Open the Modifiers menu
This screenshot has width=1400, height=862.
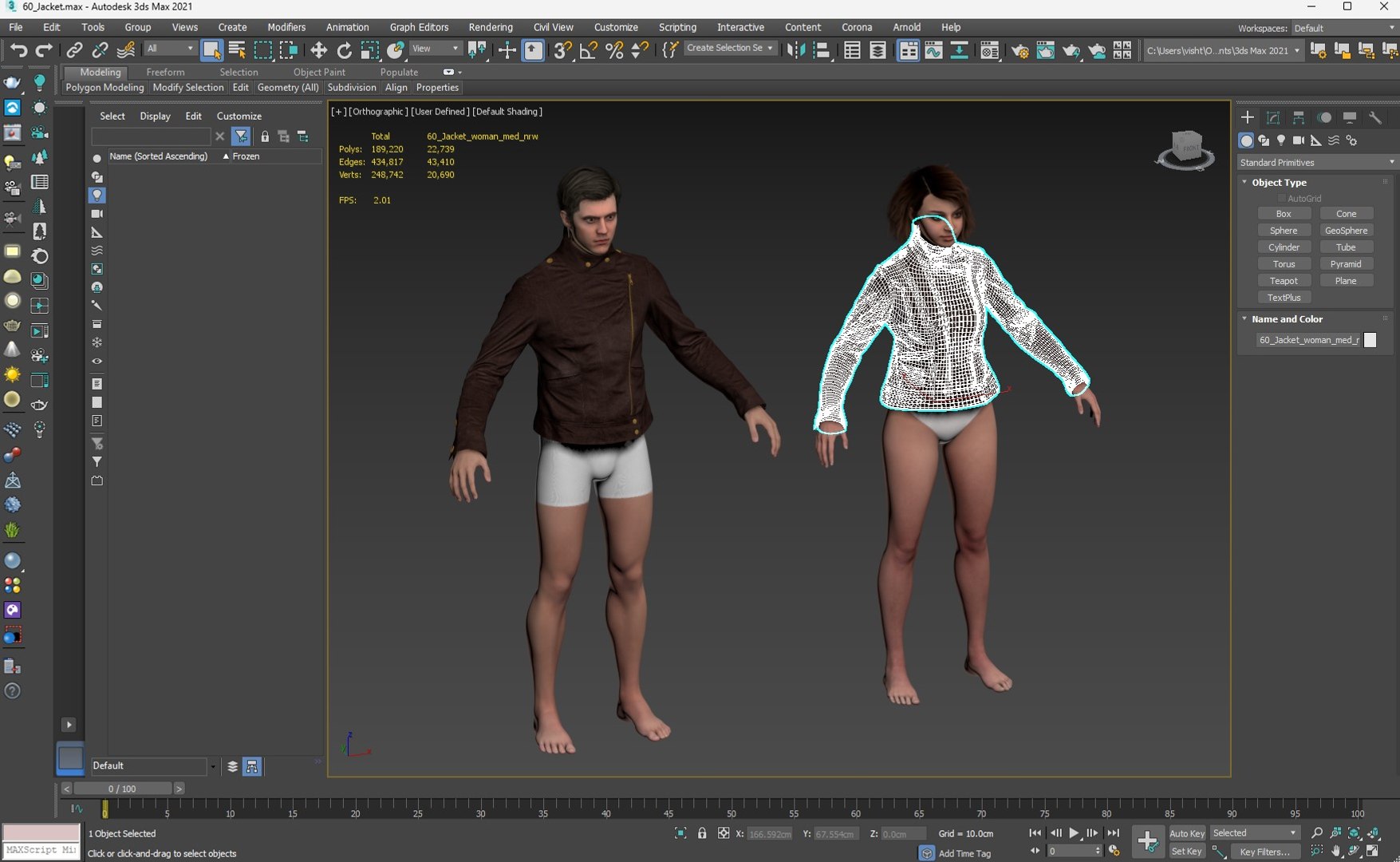click(286, 27)
